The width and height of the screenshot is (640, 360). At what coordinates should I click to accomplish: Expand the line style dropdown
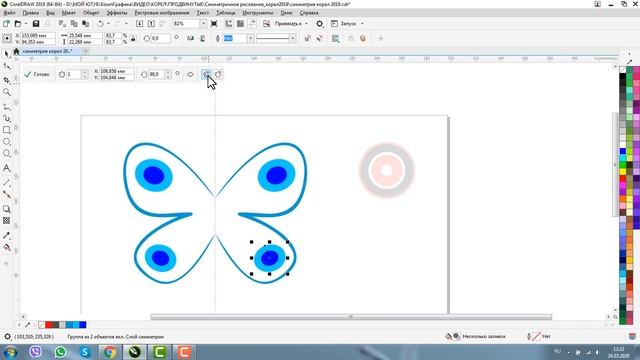(292, 38)
